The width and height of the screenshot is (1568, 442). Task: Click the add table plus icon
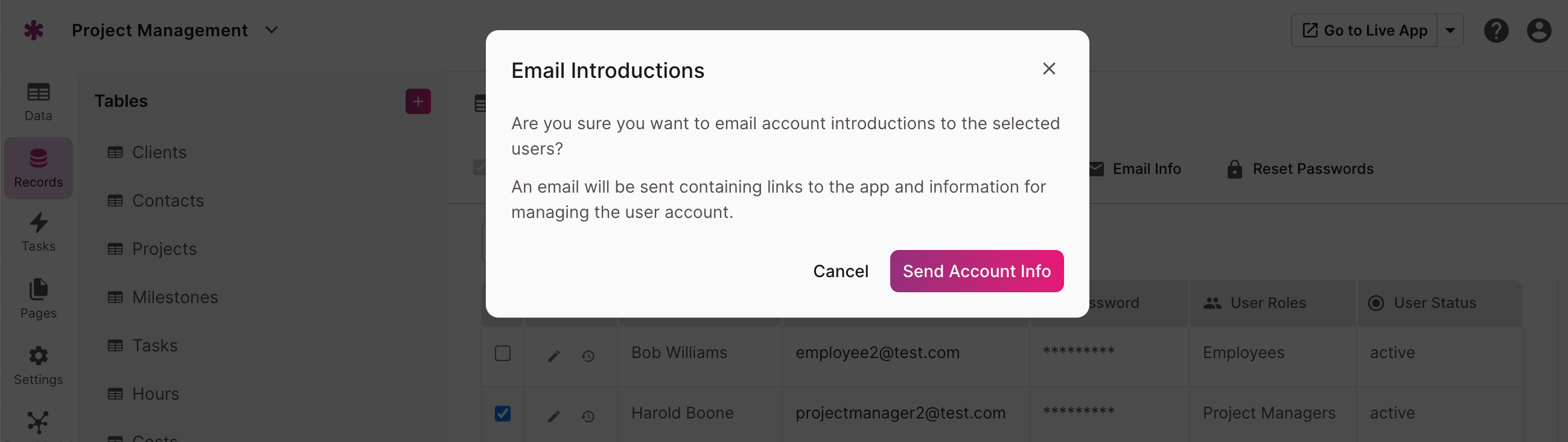pyautogui.click(x=418, y=101)
